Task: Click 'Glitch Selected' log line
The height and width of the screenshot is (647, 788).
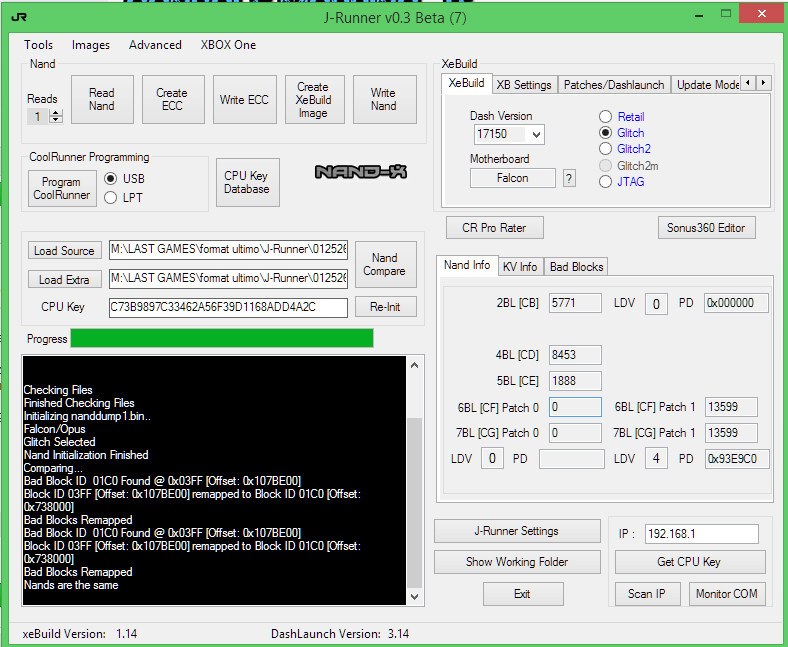Action: tap(59, 442)
